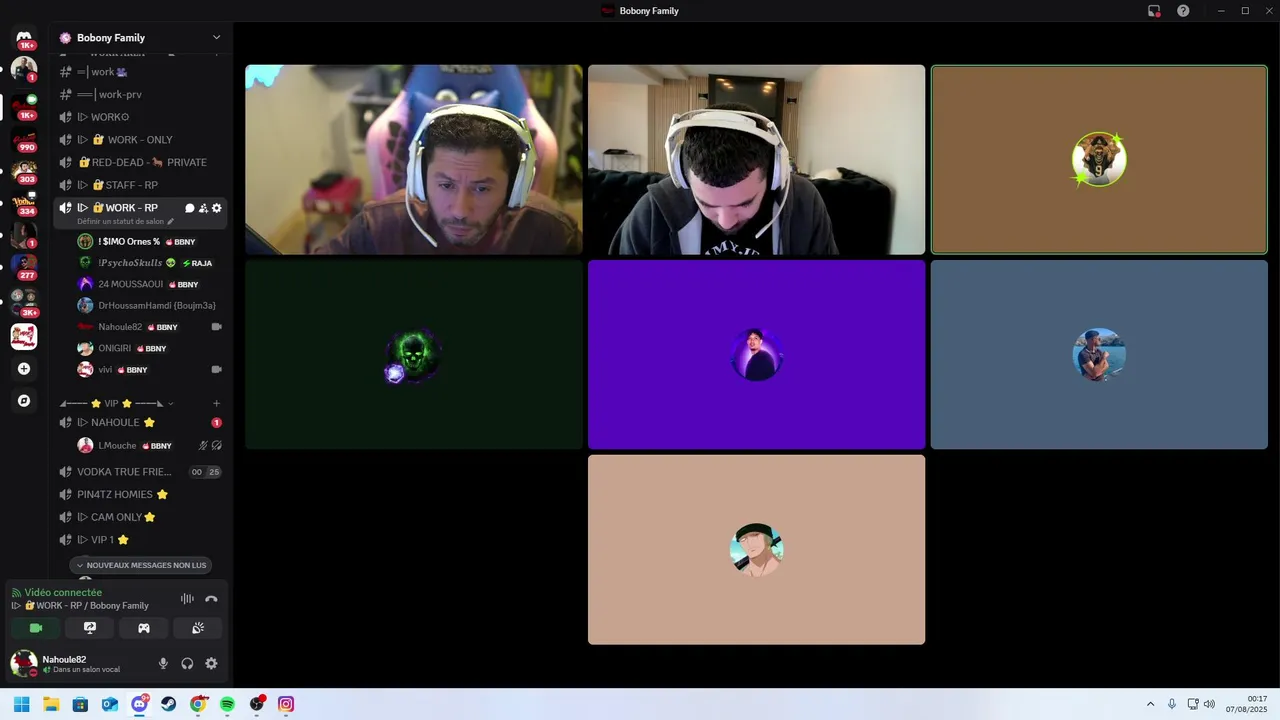Turn off camera with green video button
1280x720 pixels.
click(36, 628)
